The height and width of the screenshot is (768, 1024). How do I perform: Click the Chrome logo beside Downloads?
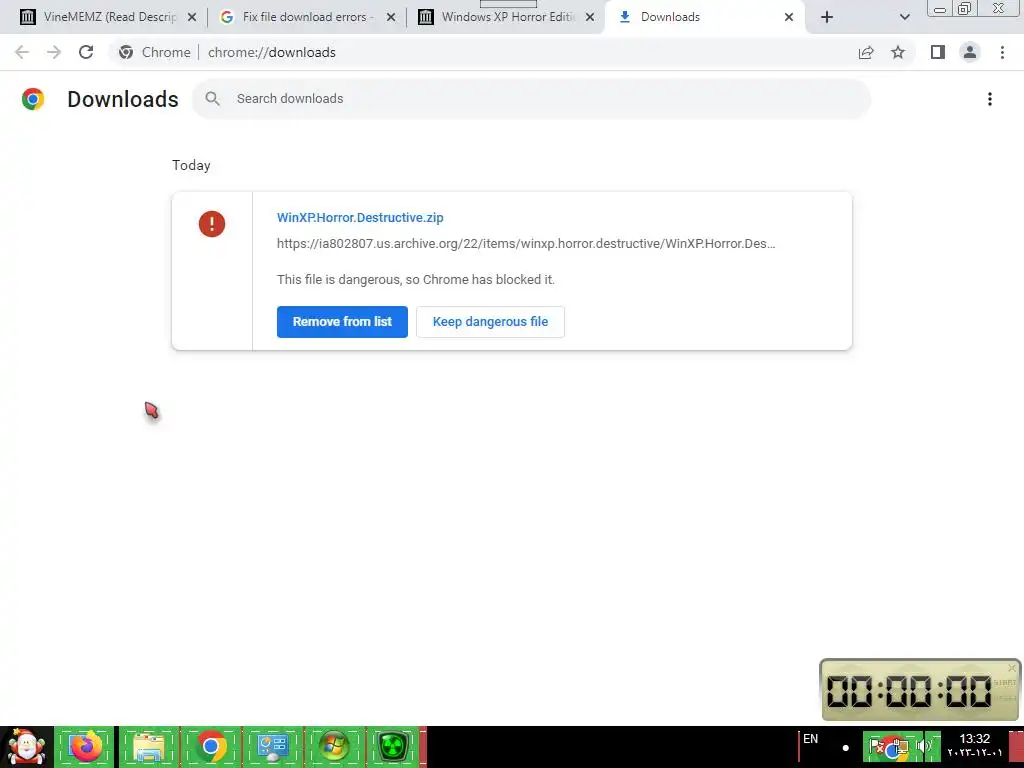point(33,99)
